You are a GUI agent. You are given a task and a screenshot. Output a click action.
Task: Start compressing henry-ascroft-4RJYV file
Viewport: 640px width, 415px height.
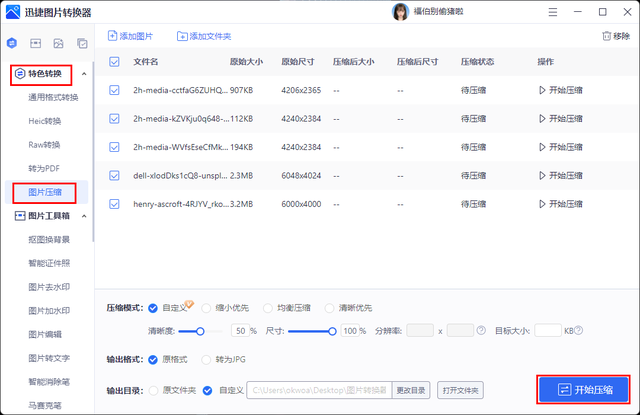[560, 204]
